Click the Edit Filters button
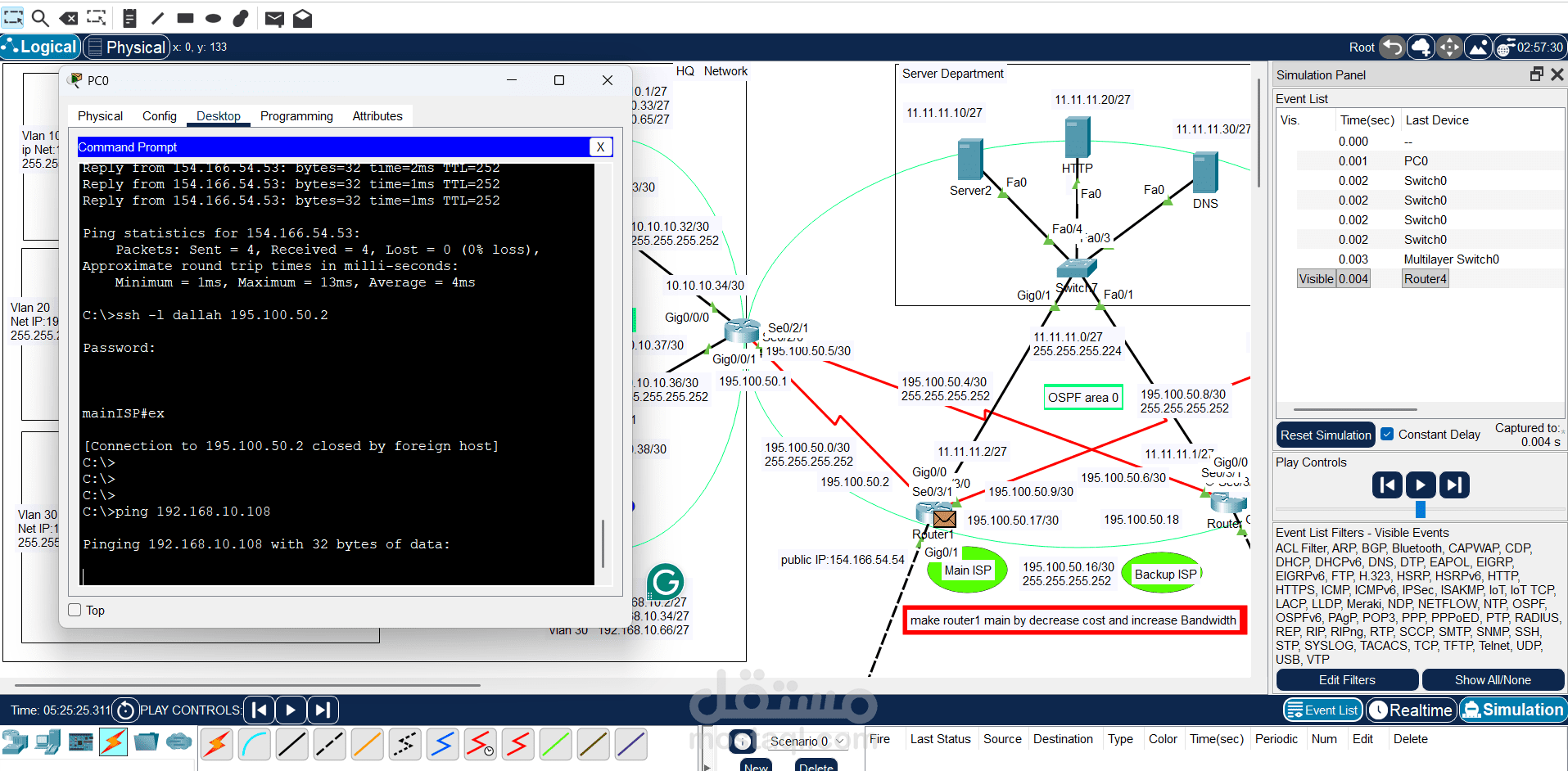This screenshot has height=771, width=1568. click(x=1347, y=679)
